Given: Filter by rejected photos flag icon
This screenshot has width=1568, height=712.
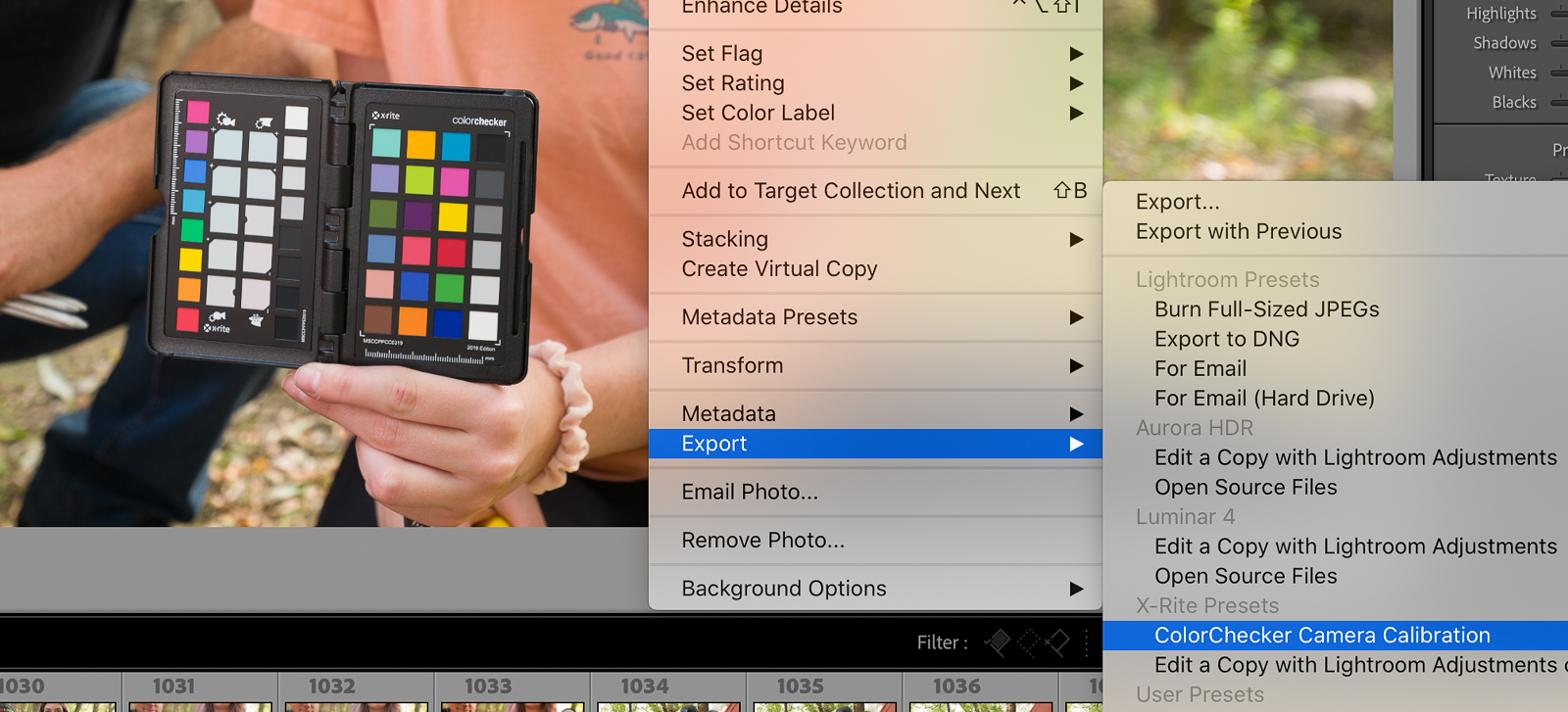Looking at the screenshot, I should tap(1057, 642).
